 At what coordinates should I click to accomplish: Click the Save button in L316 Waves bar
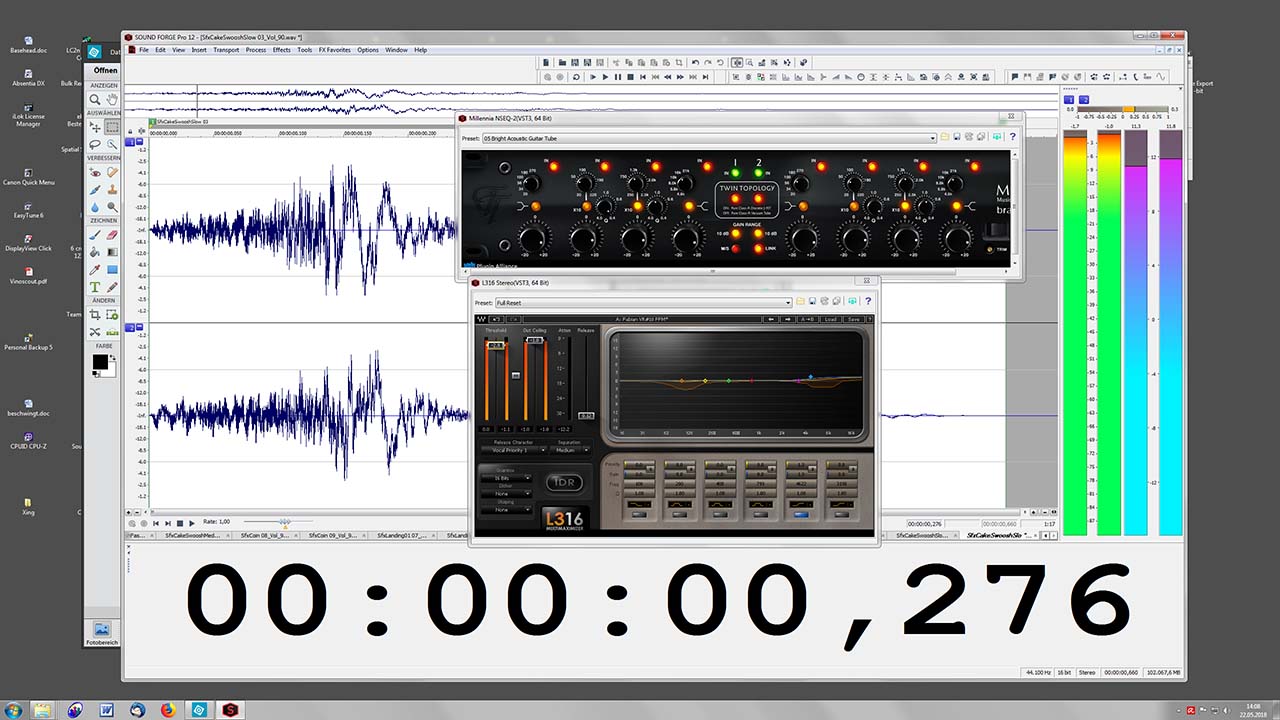pyautogui.click(x=854, y=319)
